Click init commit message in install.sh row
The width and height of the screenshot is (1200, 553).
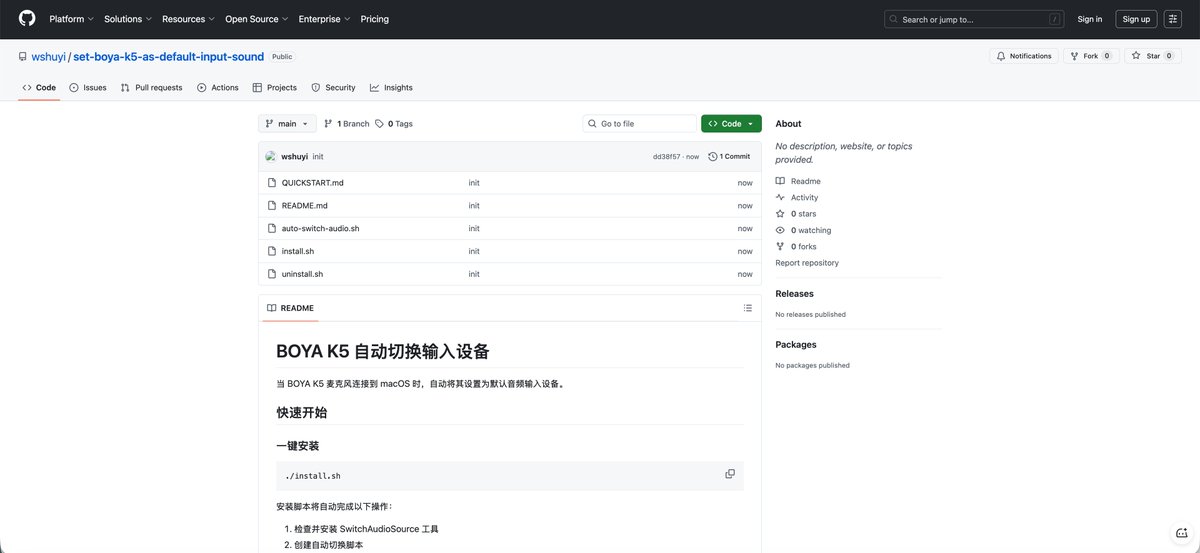(474, 251)
